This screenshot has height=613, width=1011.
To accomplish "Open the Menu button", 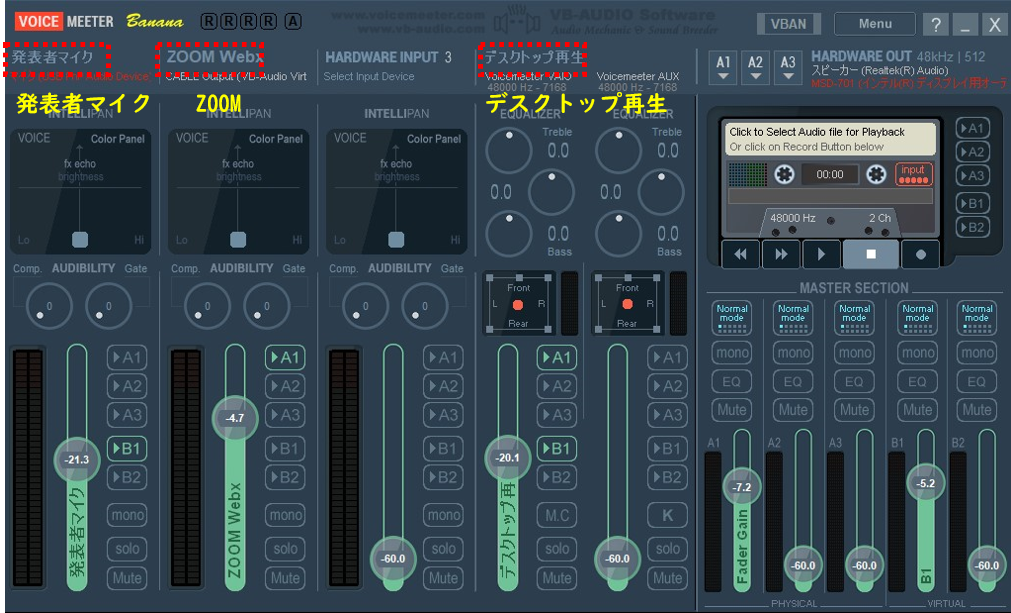I will click(x=875, y=24).
